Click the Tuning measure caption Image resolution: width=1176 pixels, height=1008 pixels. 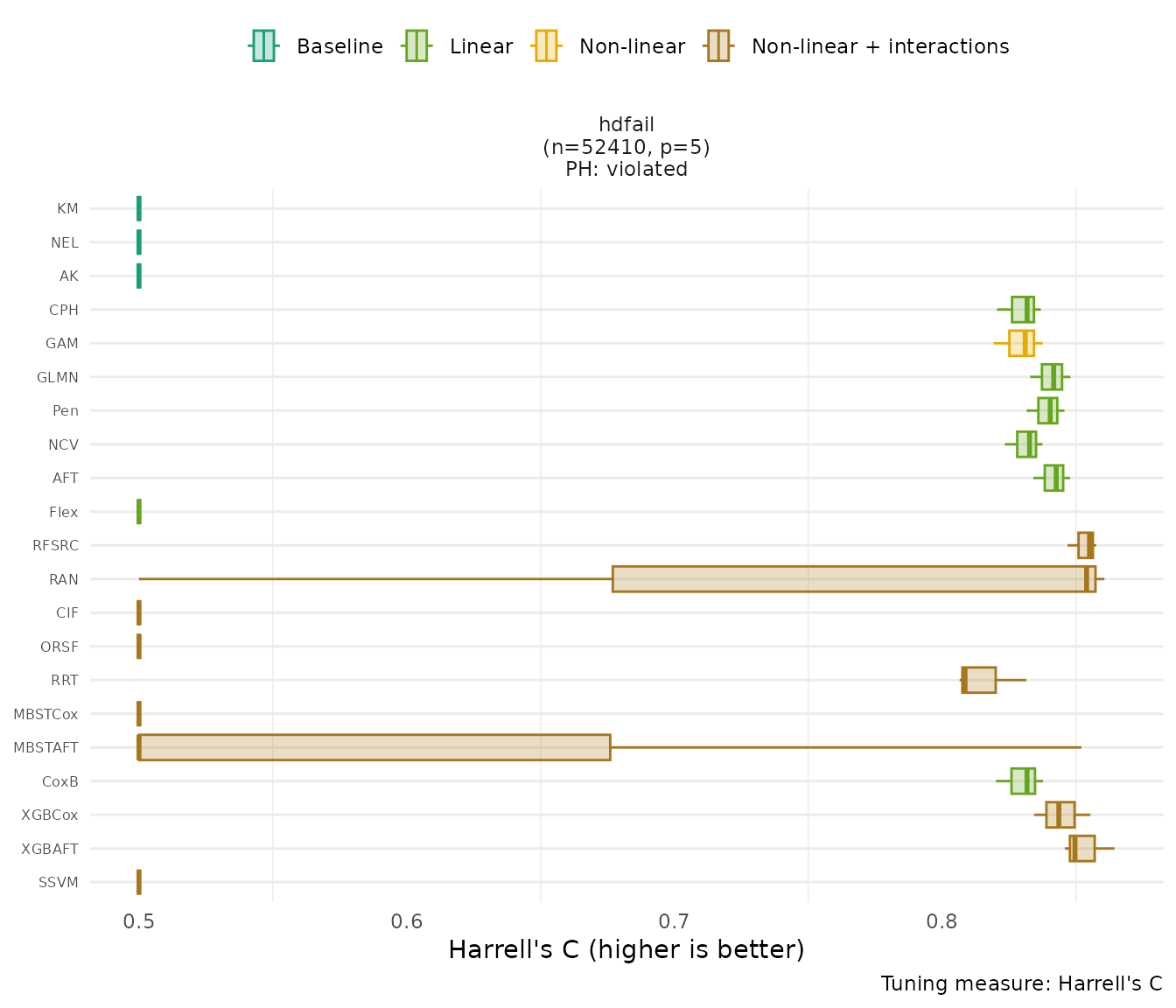1021,983
